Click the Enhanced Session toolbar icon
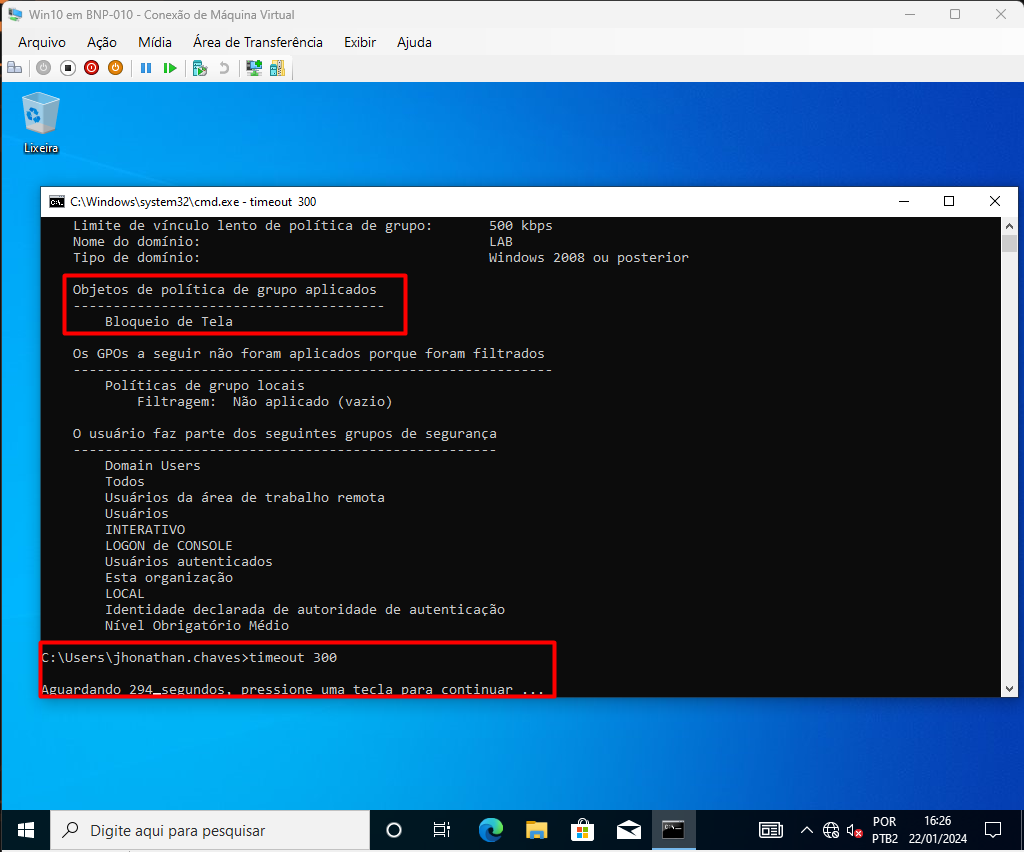This screenshot has height=852, width=1024. [x=254, y=68]
